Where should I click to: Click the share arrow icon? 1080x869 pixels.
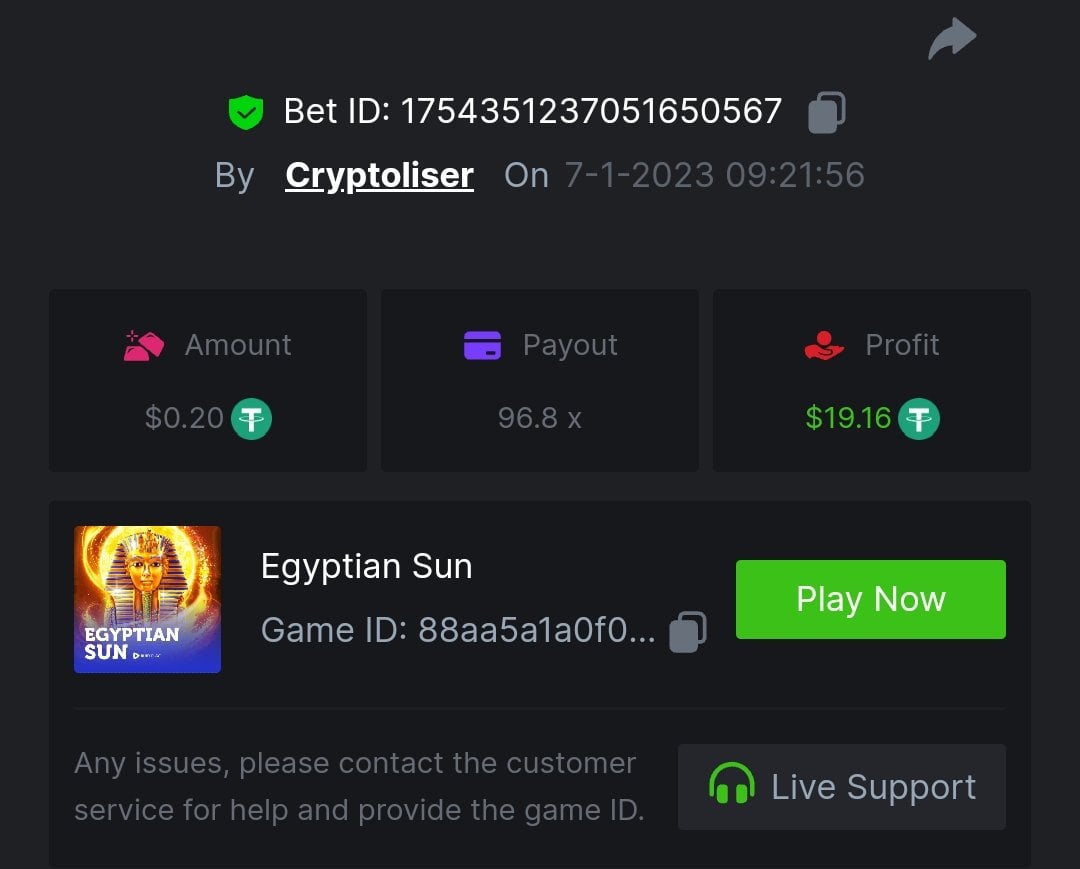coord(951,39)
